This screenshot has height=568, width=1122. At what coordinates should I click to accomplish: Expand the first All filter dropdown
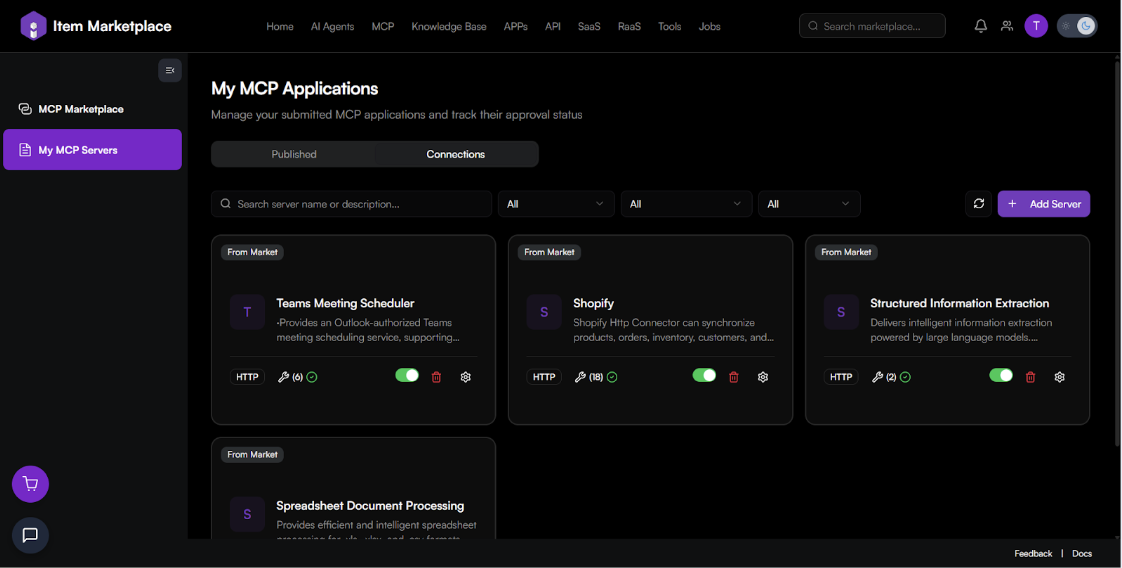tap(556, 204)
